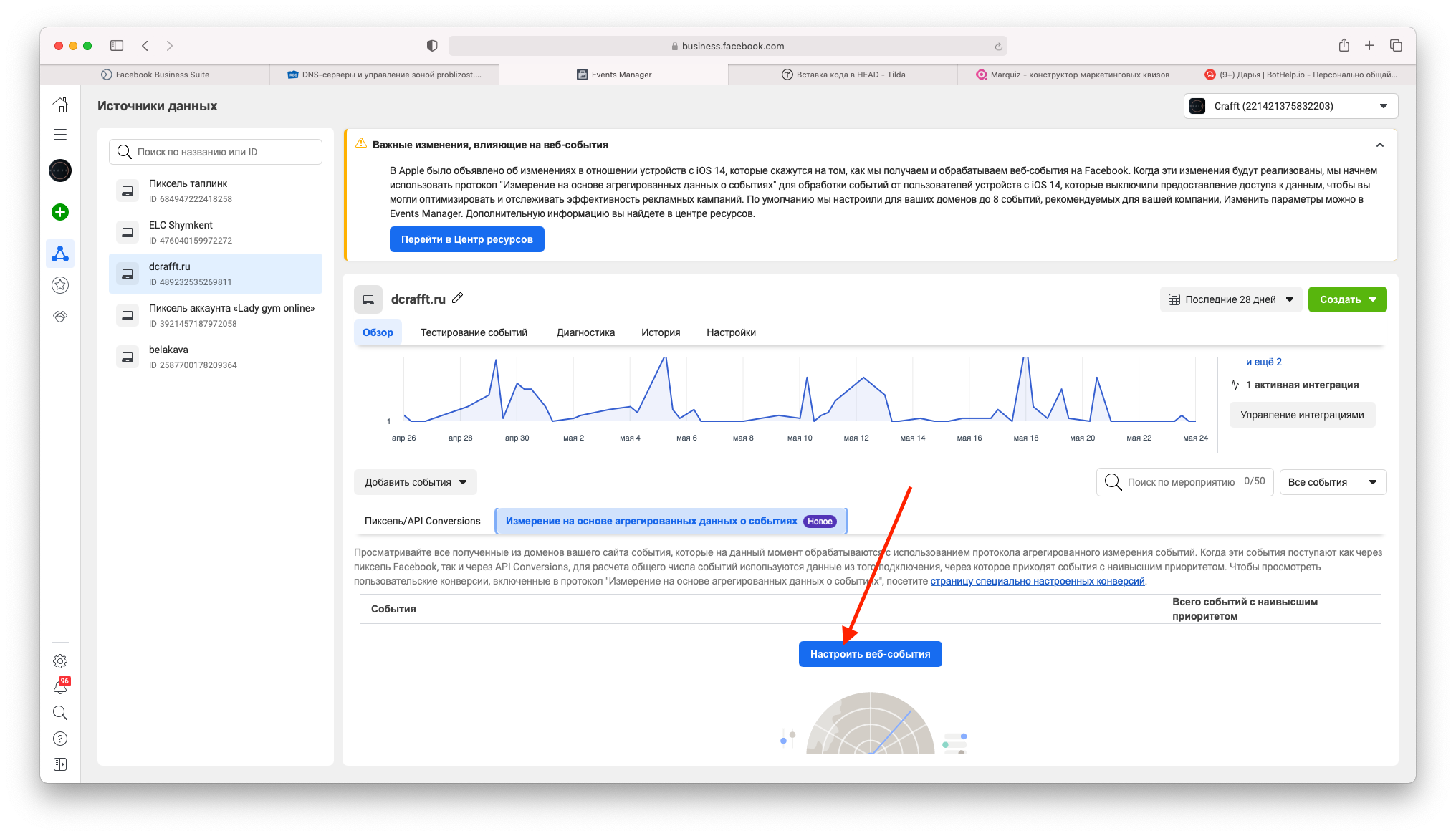Screen dimensions: 1456x836
Task: Switch to BotHelp.io browser tab
Action: (1301, 75)
